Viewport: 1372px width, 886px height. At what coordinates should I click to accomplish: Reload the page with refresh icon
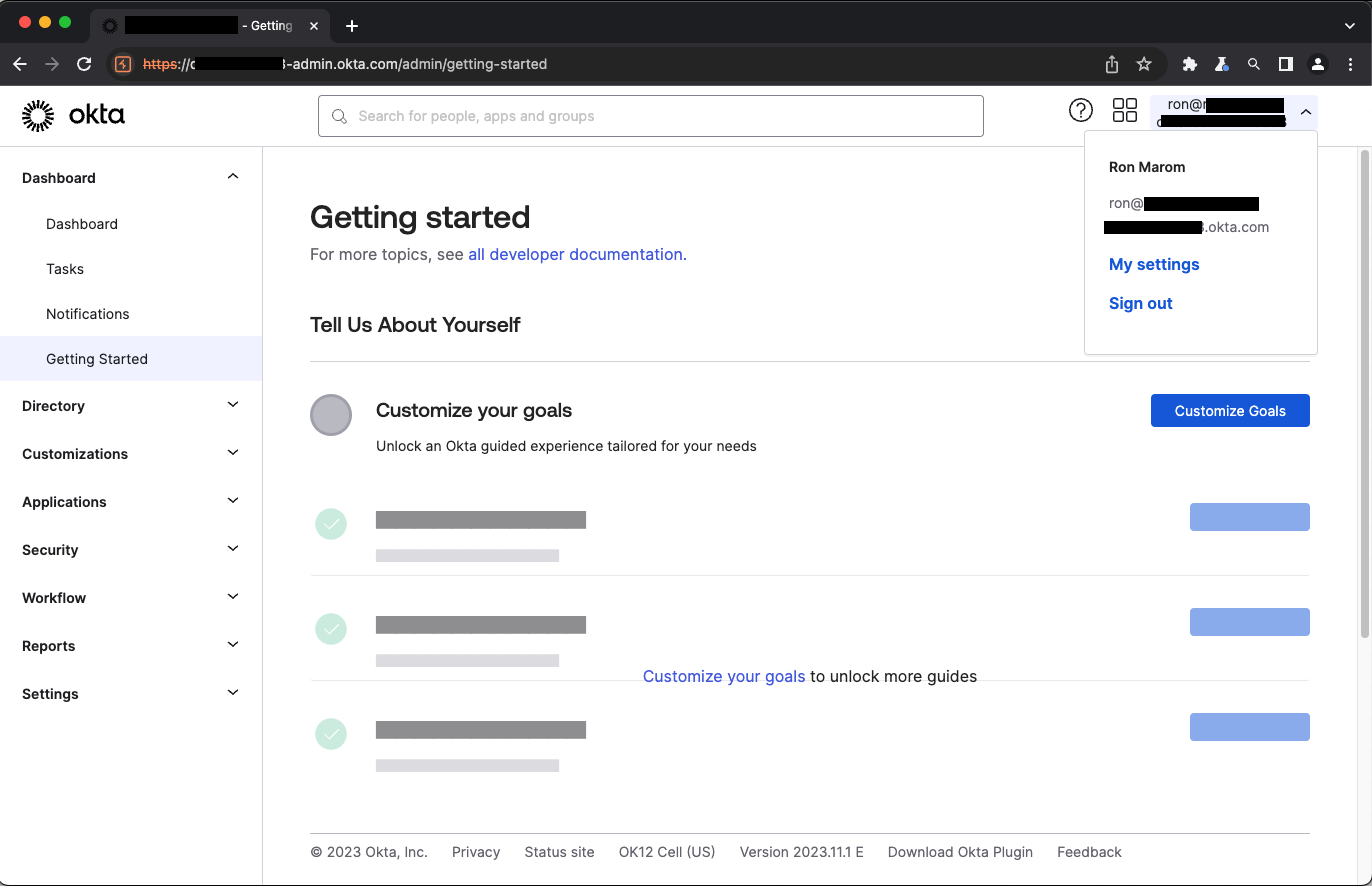84,64
